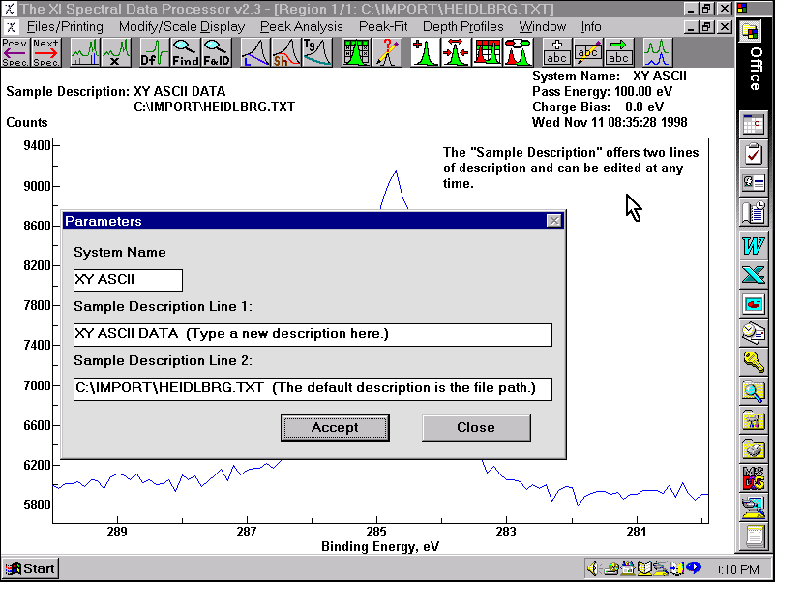Screen dimensions: 800x600
Task: Select the Find peaks magnifier tool
Action: pos(185,51)
